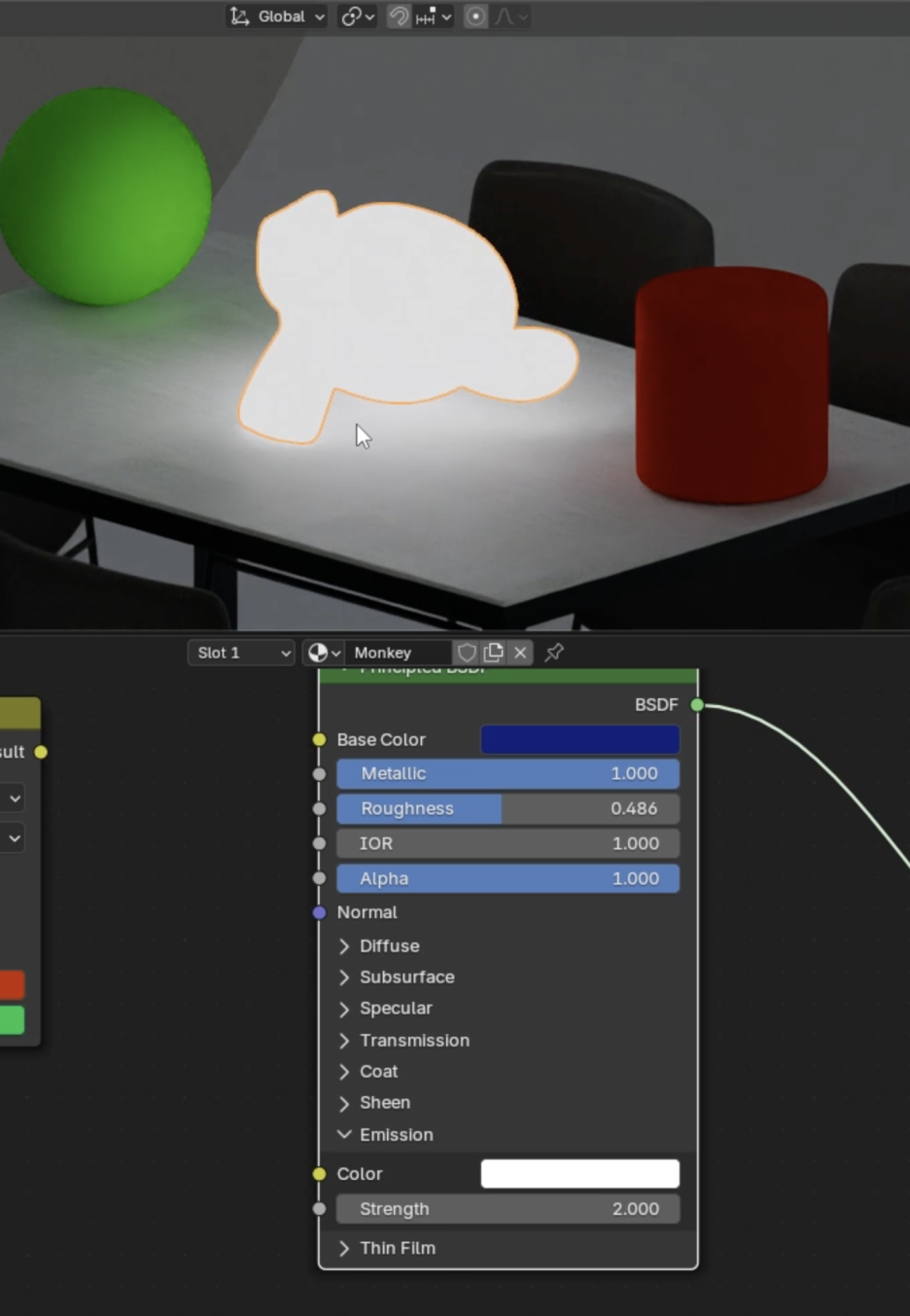Screen dimensions: 910x1316
Task: Click the IOR gray input socket
Action: 319,843
